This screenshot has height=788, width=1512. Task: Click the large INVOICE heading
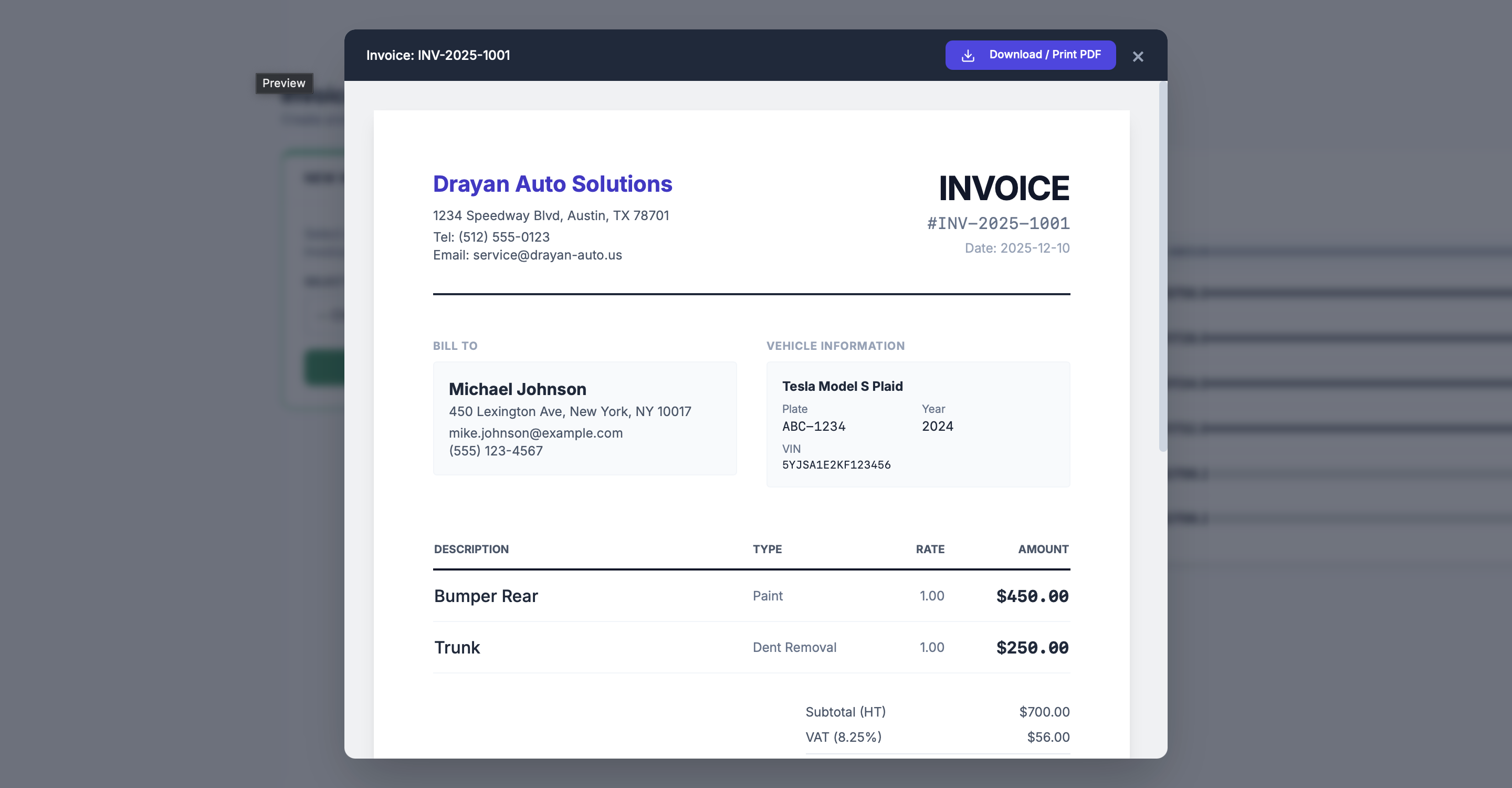[1004, 188]
